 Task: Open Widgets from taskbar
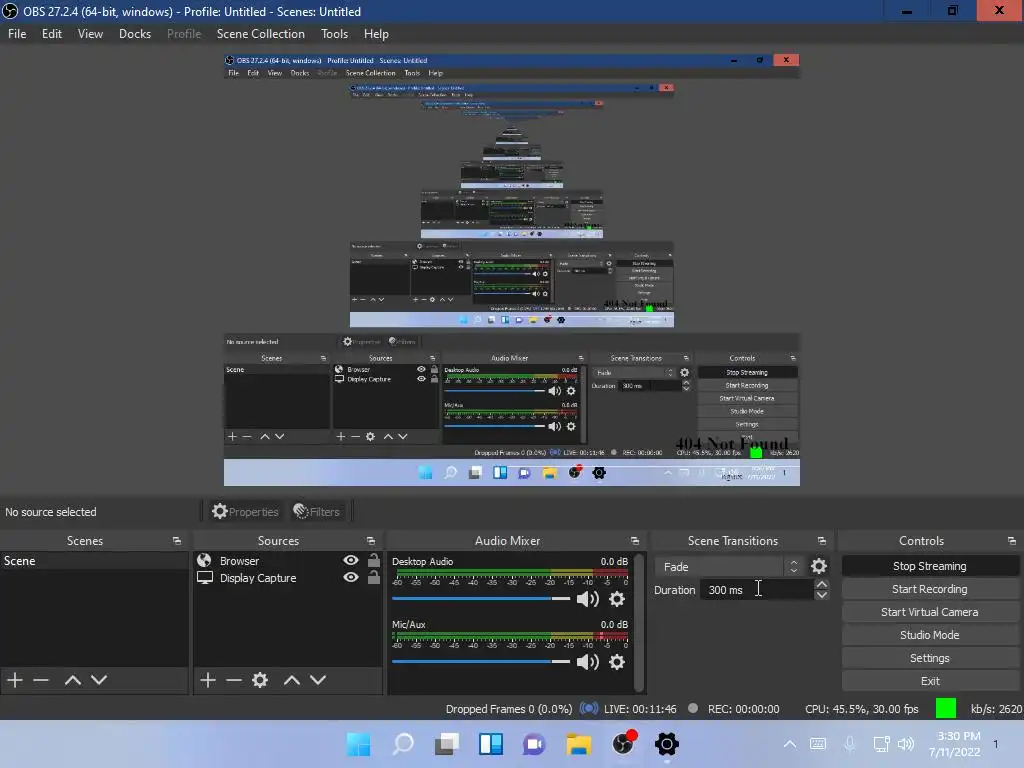pyautogui.click(x=490, y=744)
